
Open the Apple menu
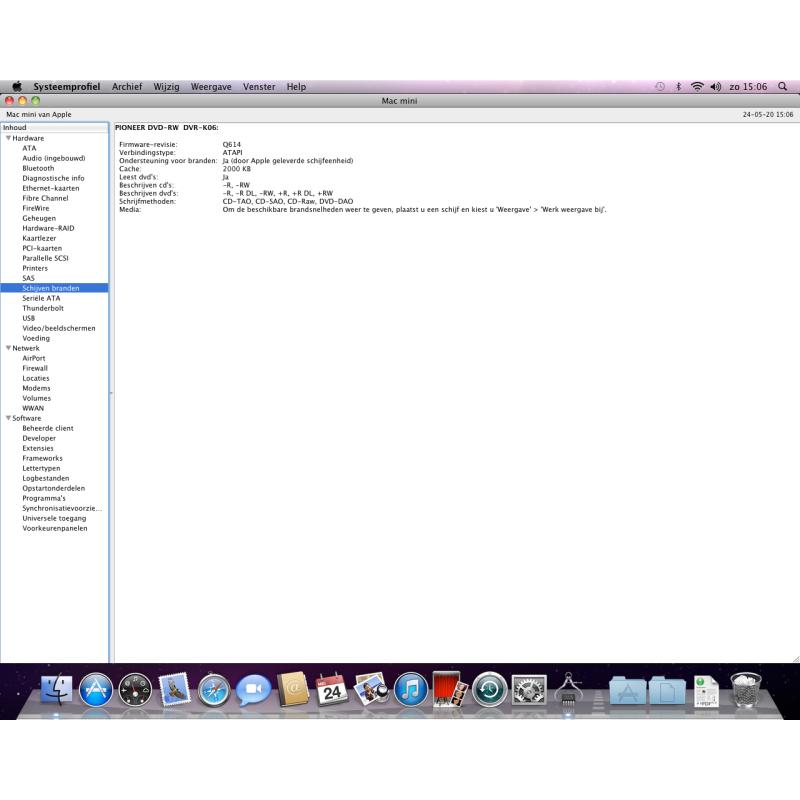click(x=17, y=86)
